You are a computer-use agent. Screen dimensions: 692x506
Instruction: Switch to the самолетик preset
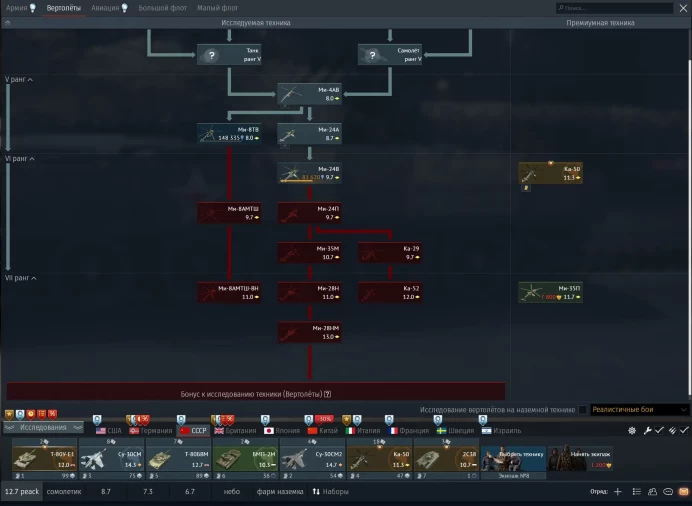pos(64,491)
